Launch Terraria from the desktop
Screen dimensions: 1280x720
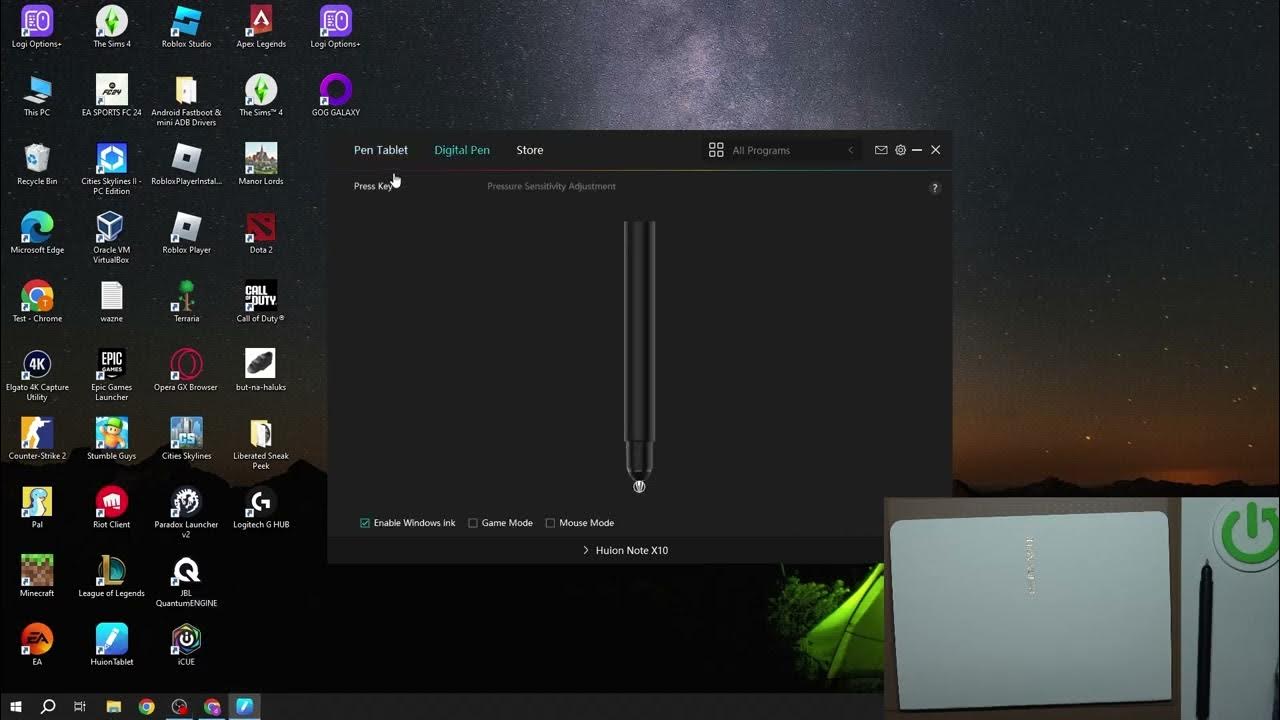coord(186,303)
